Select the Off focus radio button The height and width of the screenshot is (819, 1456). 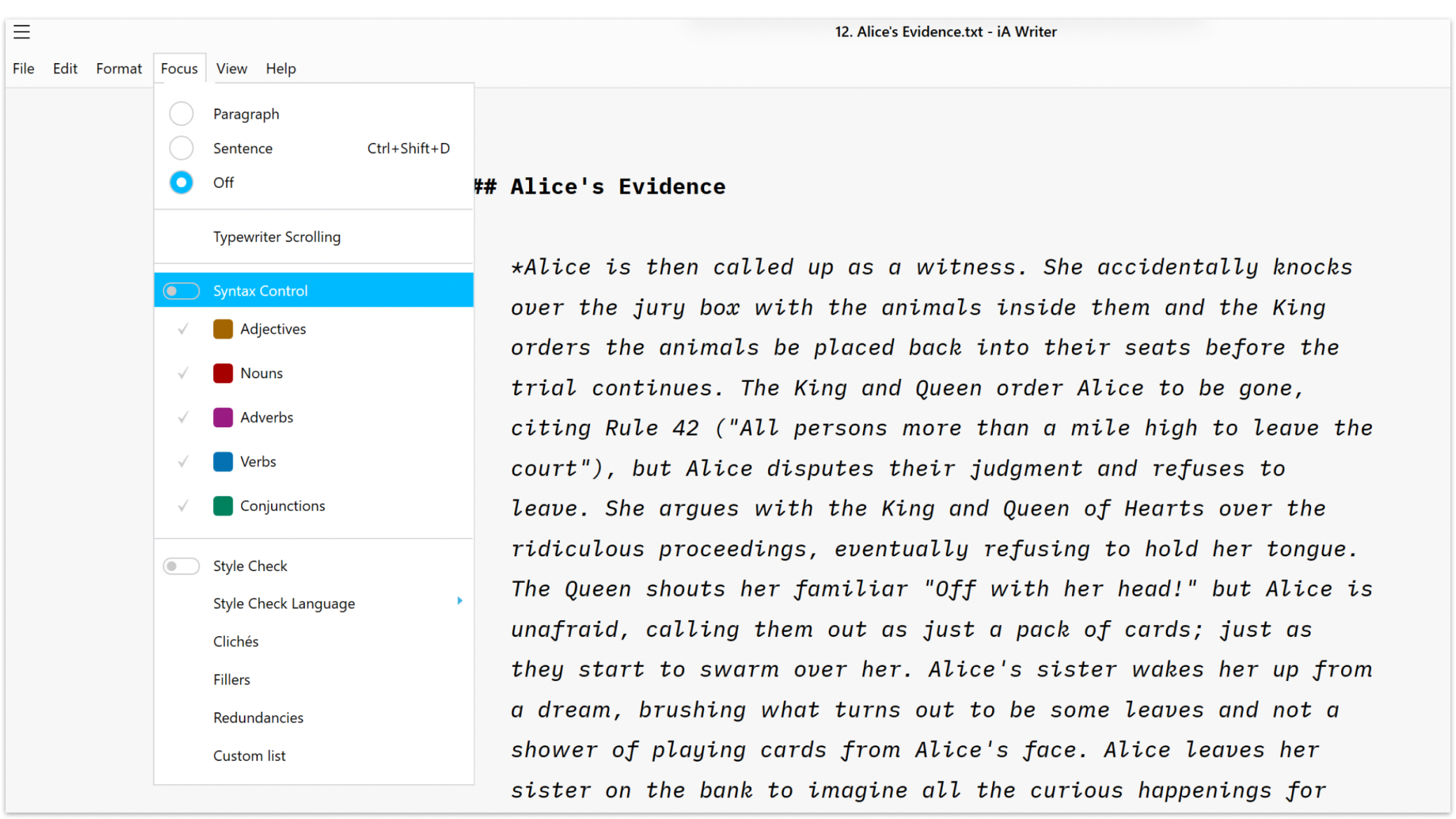(181, 182)
